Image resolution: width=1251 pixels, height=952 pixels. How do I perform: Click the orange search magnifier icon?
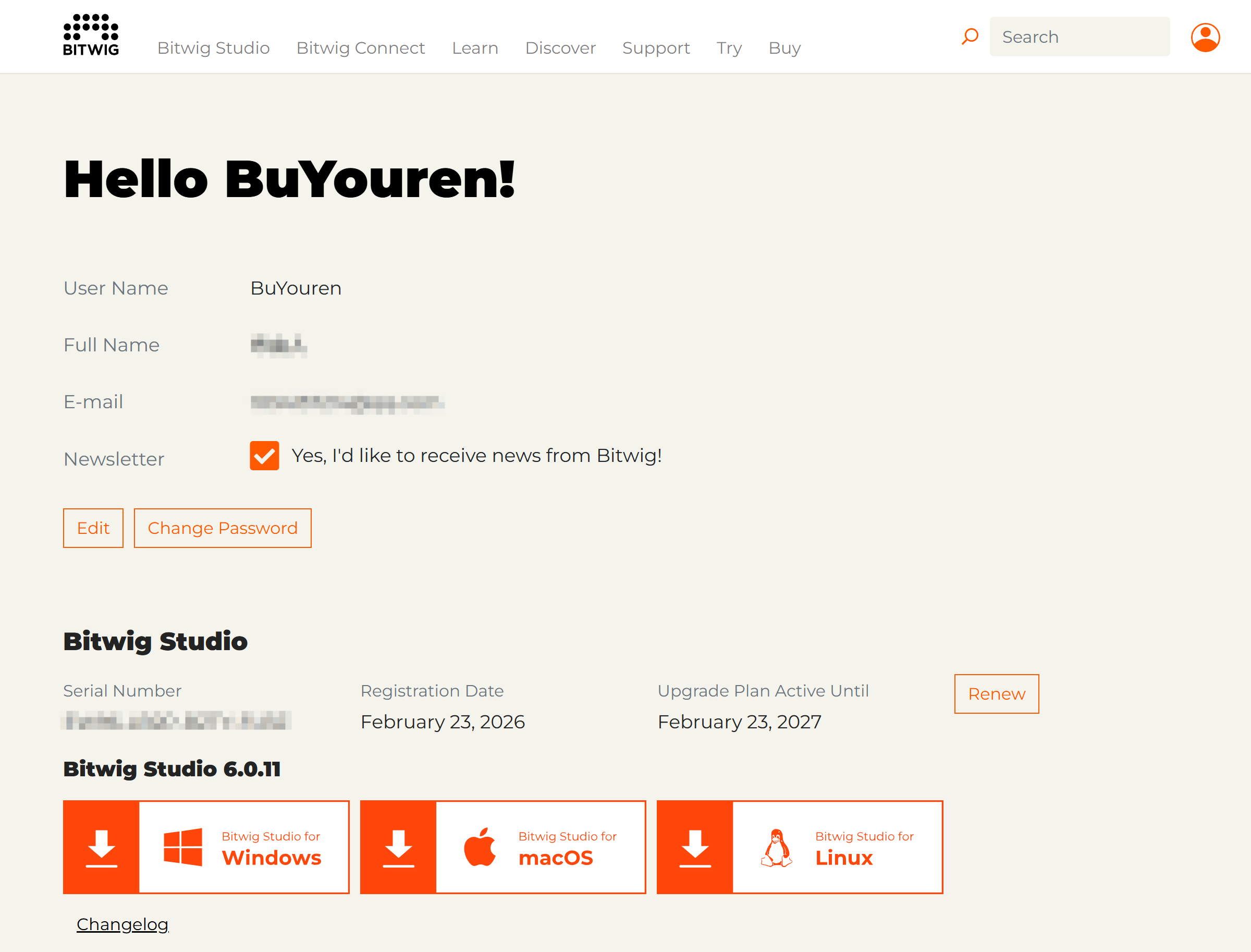coord(970,37)
